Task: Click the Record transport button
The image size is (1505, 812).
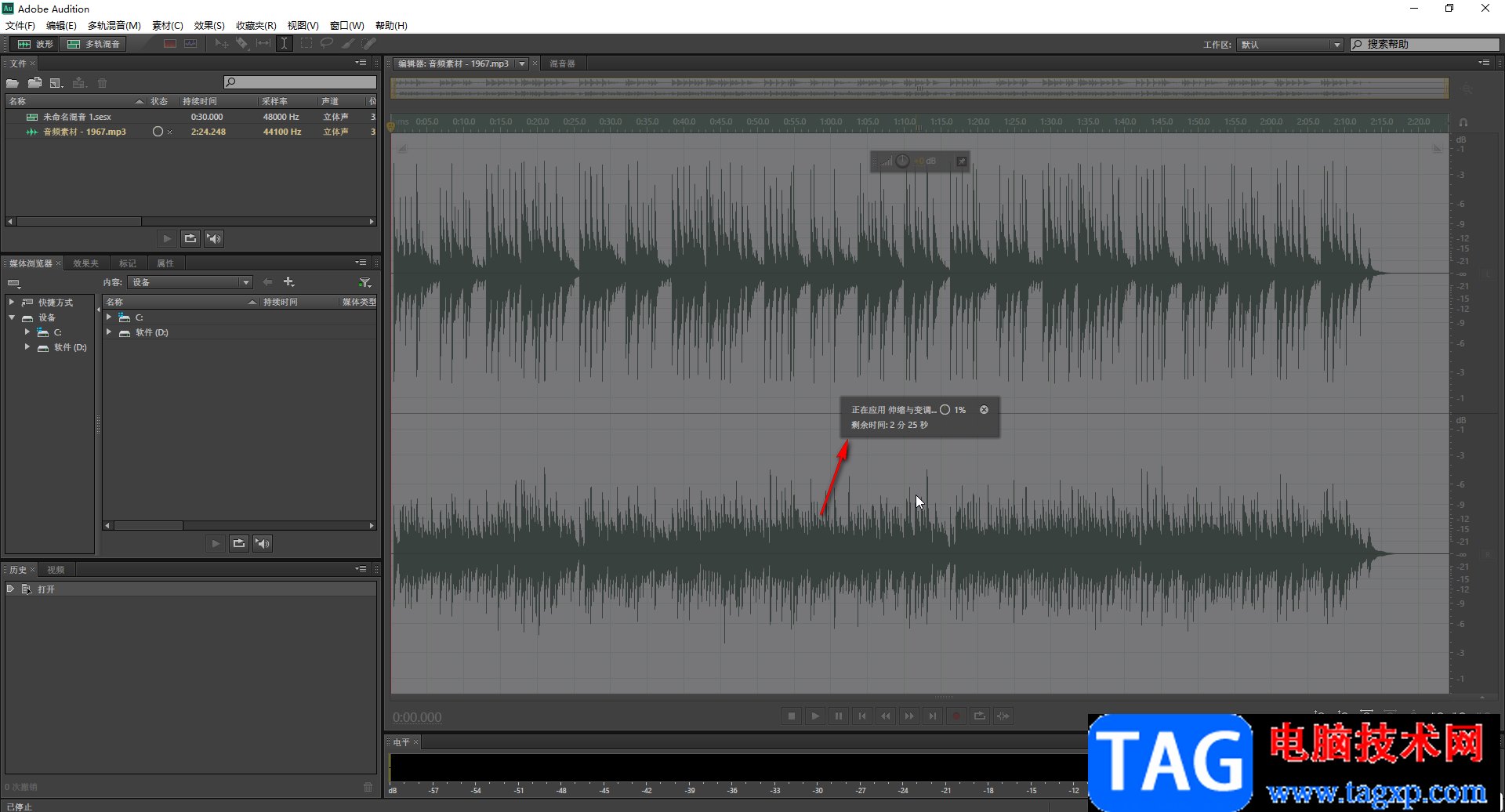Action: [956, 716]
